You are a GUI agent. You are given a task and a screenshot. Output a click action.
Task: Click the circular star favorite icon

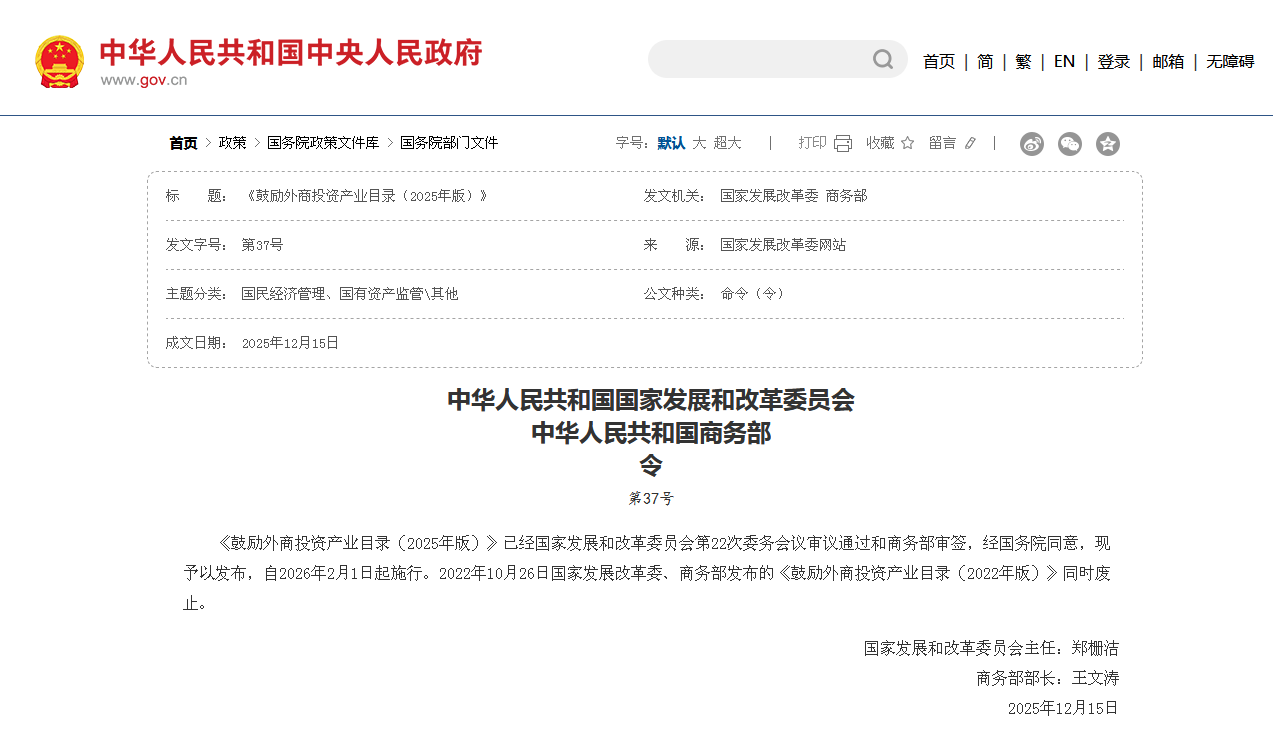point(1107,144)
